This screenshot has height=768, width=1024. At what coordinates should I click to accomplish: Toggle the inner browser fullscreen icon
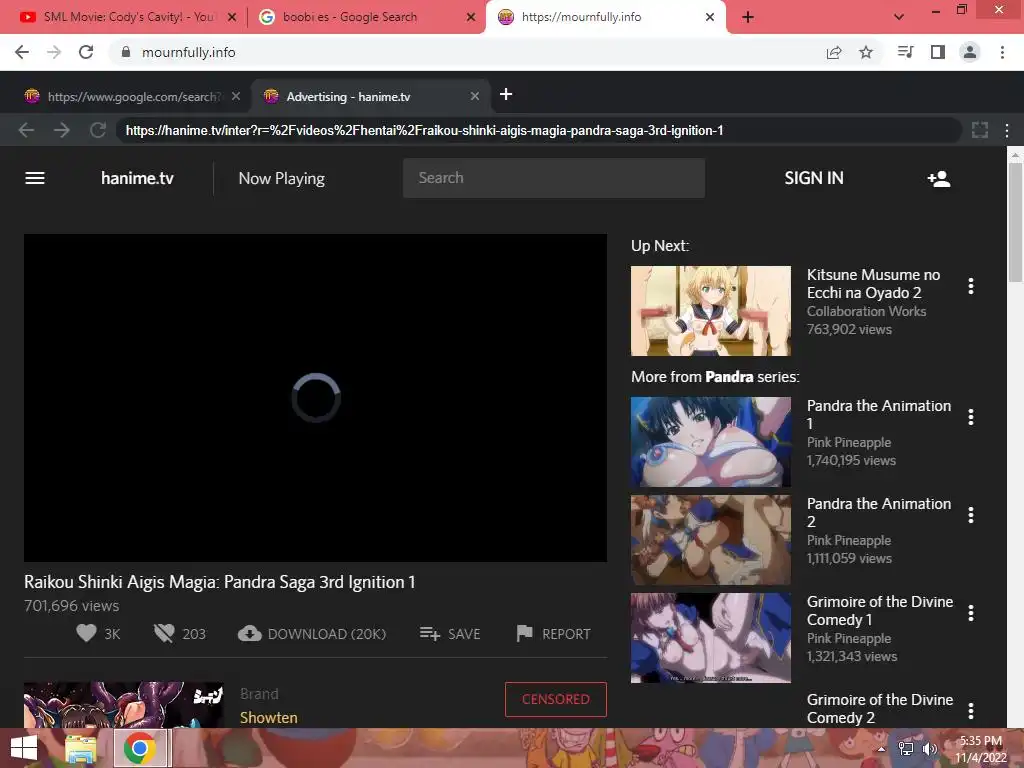click(980, 130)
